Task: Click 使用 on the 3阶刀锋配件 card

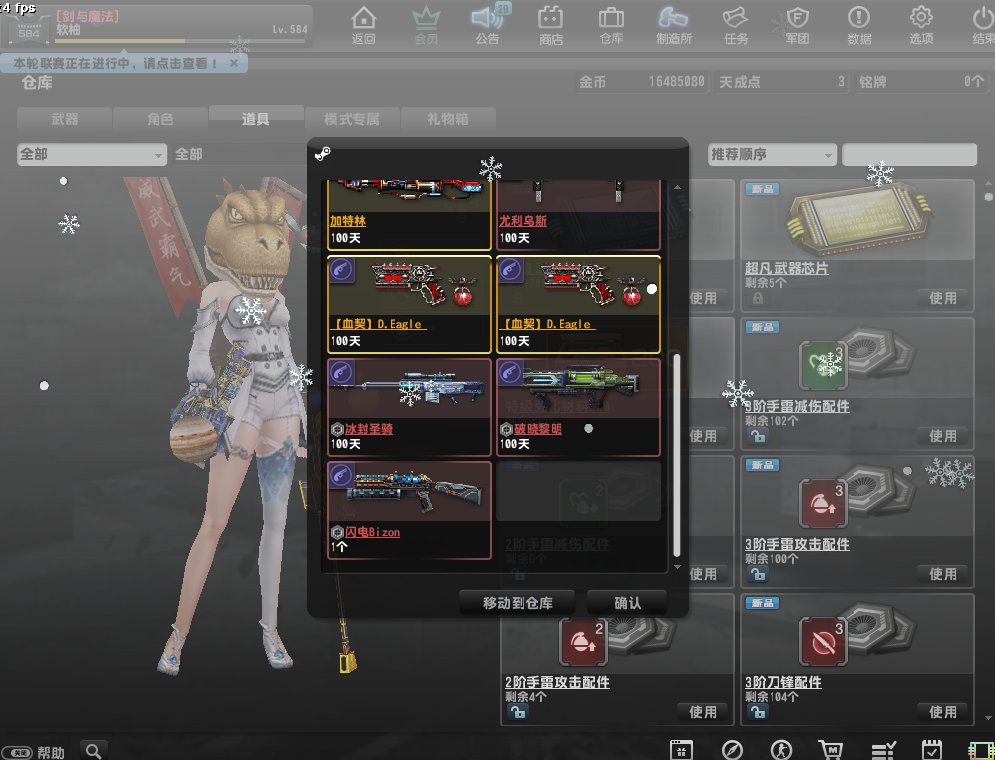Action: pos(943,712)
